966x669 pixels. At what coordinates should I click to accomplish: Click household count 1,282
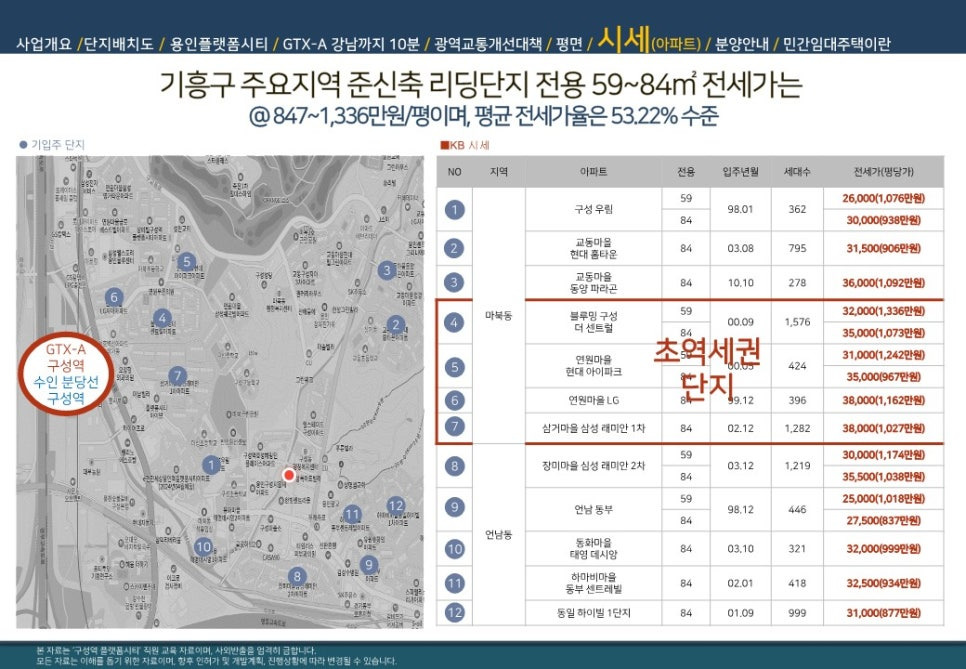pyautogui.click(x=797, y=428)
